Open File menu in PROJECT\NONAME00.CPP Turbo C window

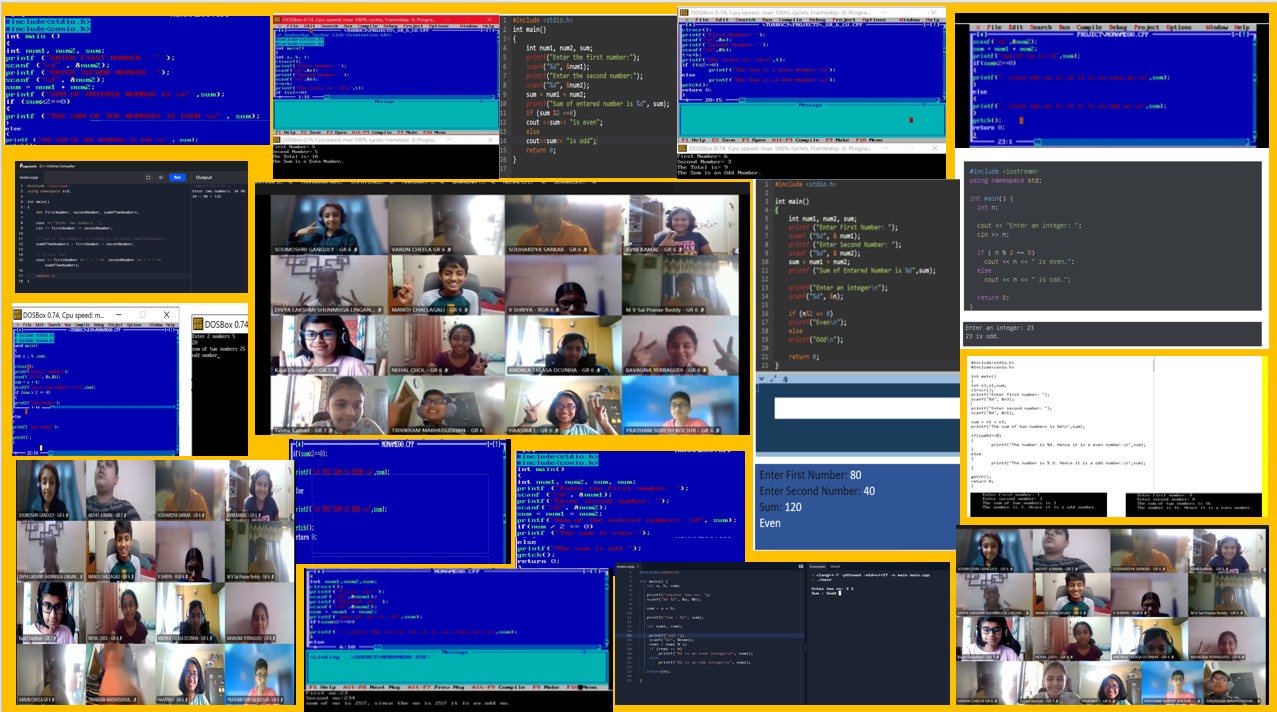[995, 27]
